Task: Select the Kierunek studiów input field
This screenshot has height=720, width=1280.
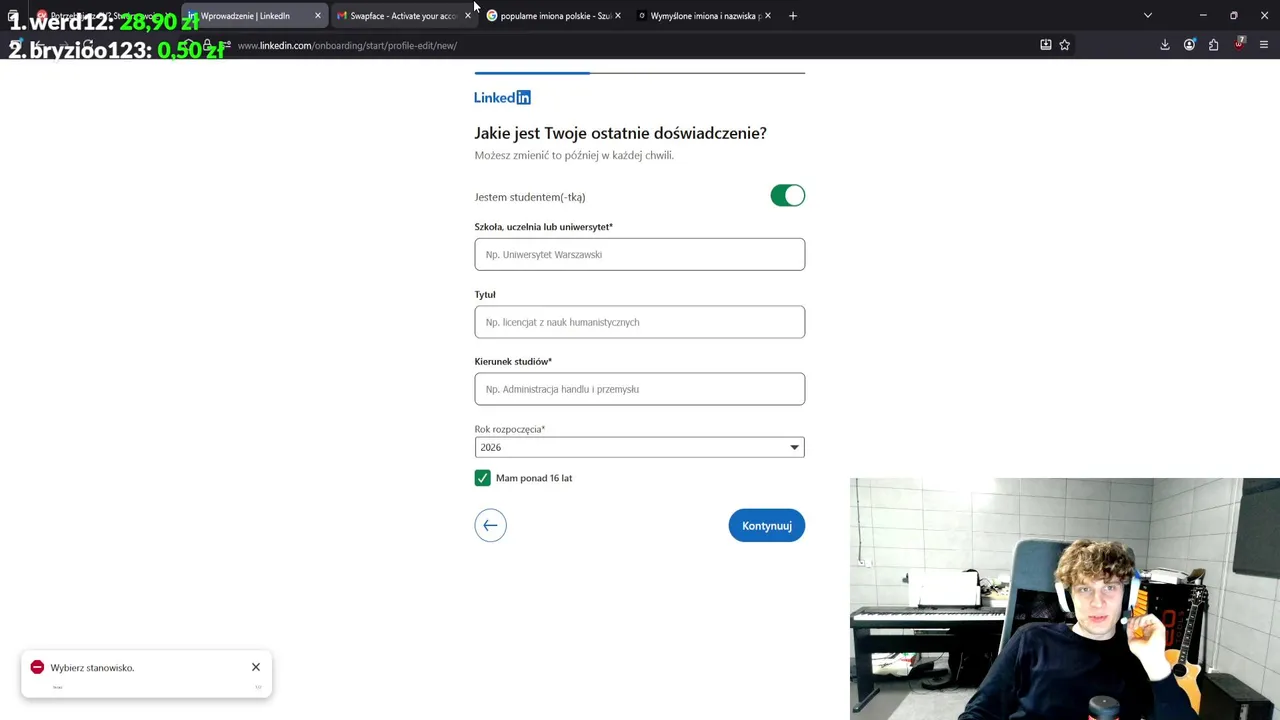Action: click(639, 389)
